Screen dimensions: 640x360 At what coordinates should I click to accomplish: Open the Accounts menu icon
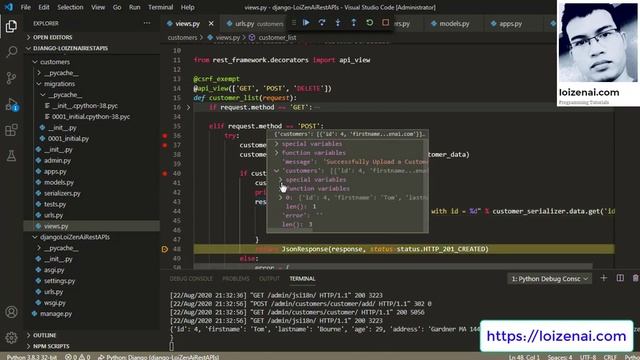point(11,312)
